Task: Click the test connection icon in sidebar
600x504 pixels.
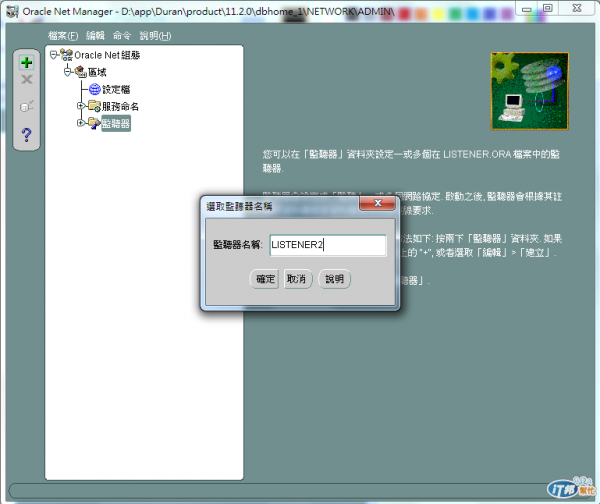Action: (x=26, y=106)
